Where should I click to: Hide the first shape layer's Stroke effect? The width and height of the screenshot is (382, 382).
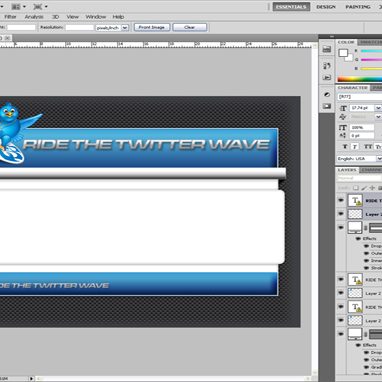(366, 268)
